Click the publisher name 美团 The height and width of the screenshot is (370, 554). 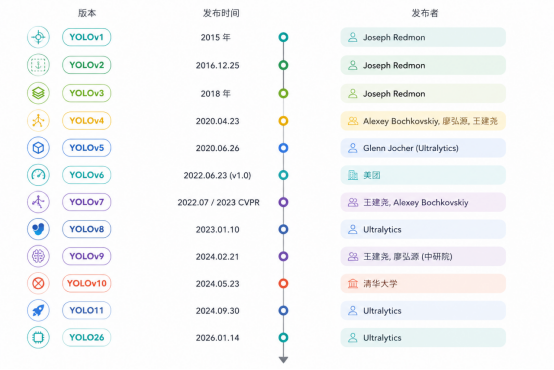coord(372,175)
